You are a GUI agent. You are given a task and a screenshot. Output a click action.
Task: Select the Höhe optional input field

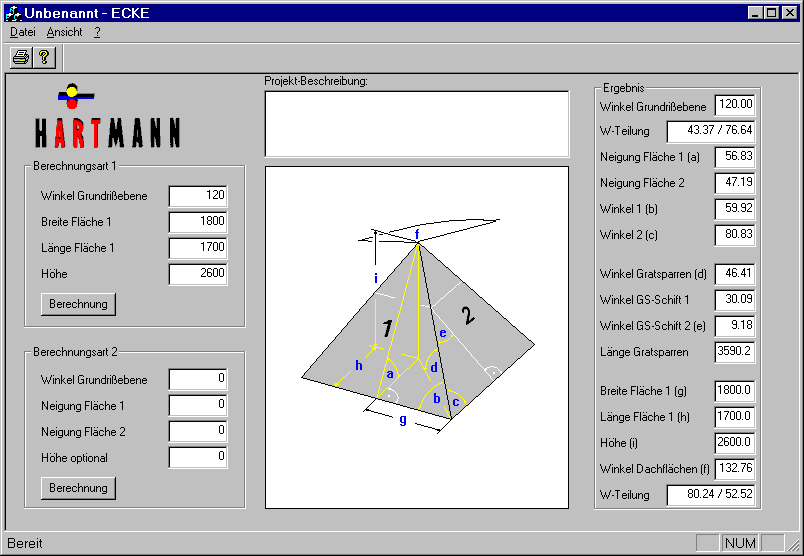click(x=198, y=458)
